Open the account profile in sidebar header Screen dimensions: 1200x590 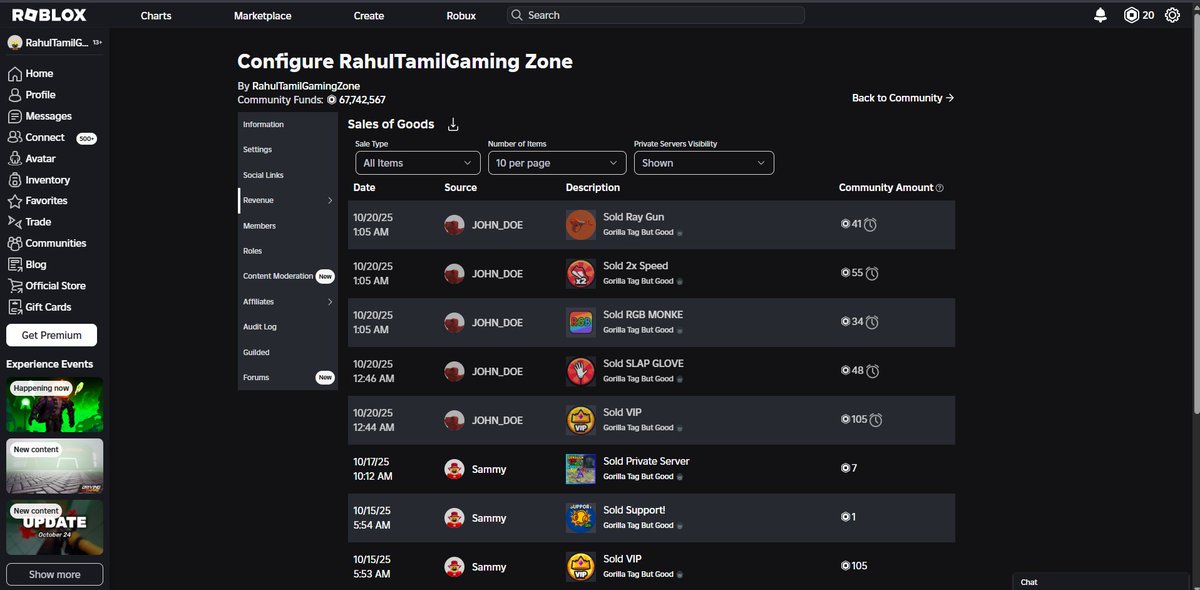(x=54, y=42)
